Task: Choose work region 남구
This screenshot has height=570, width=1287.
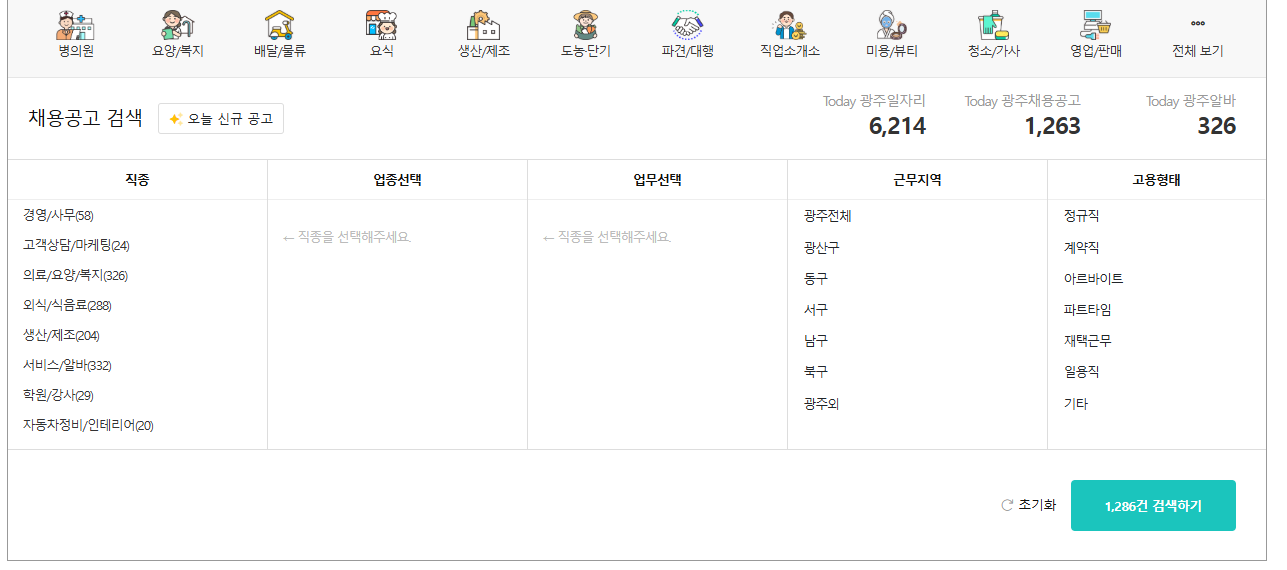Action: pyautogui.click(x=815, y=340)
